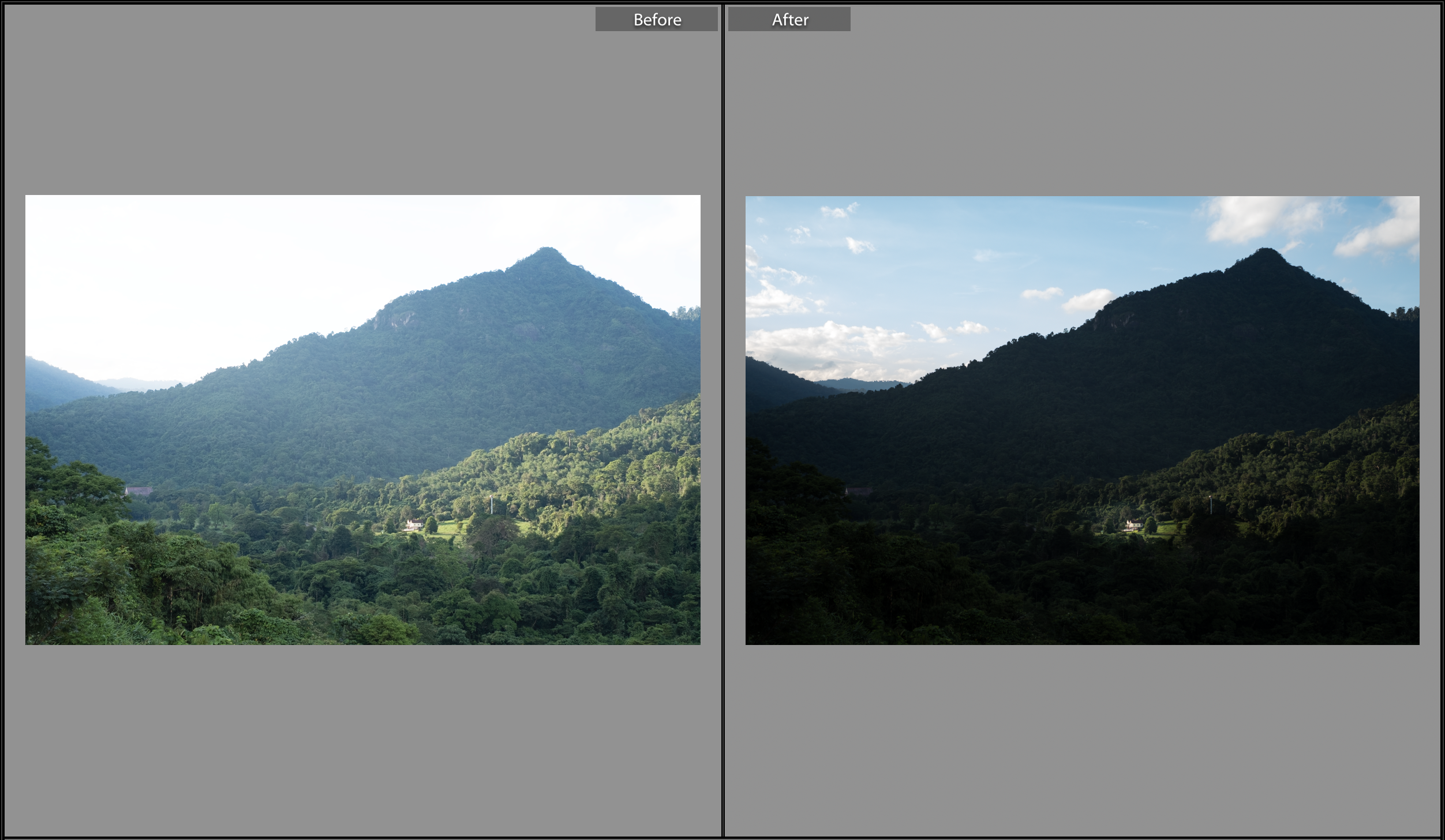Click the white pole in the Before photo
The height and width of the screenshot is (840, 1445).
tap(491, 505)
